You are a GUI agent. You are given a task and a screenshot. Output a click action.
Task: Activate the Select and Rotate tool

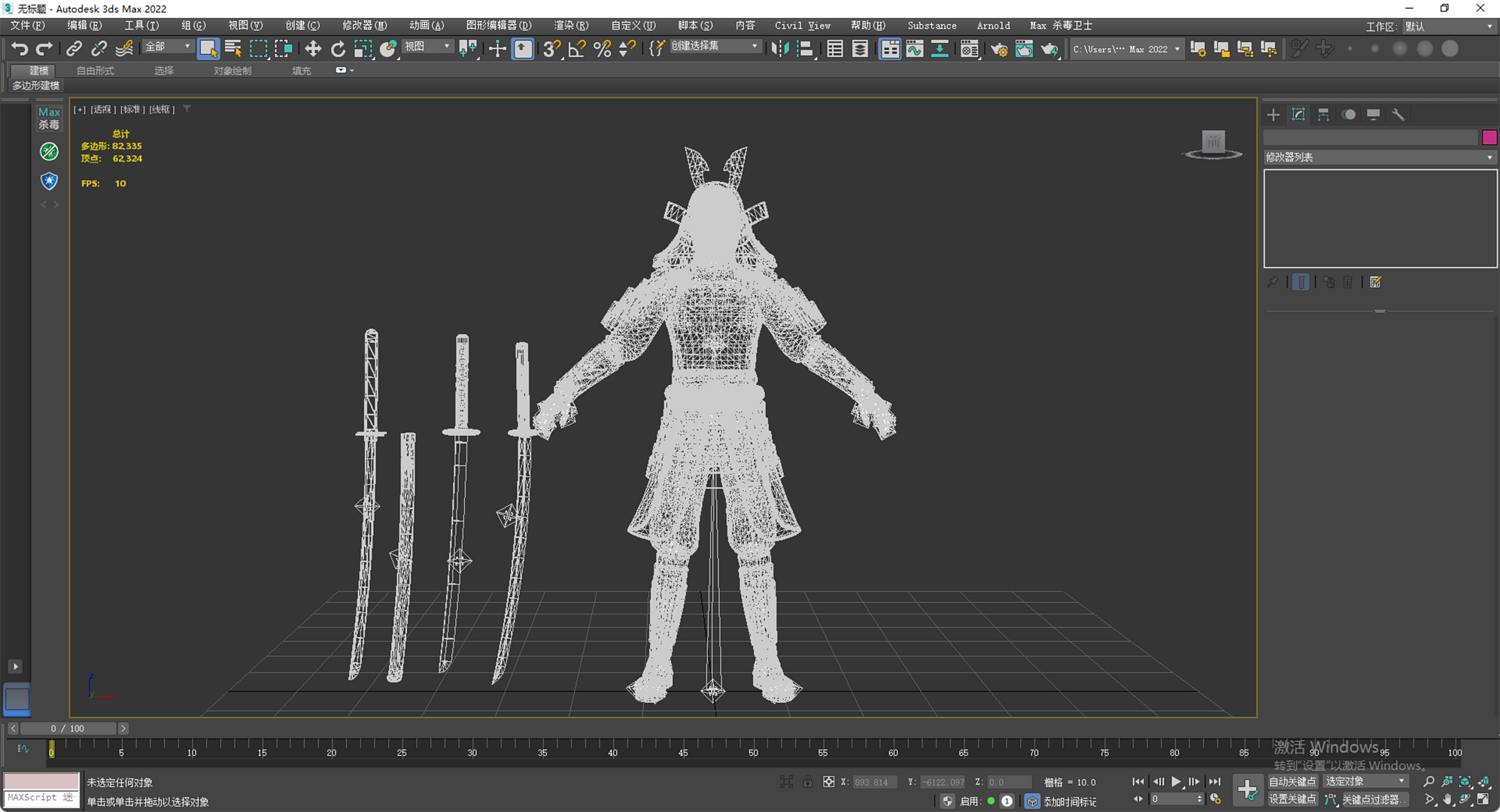click(337, 48)
